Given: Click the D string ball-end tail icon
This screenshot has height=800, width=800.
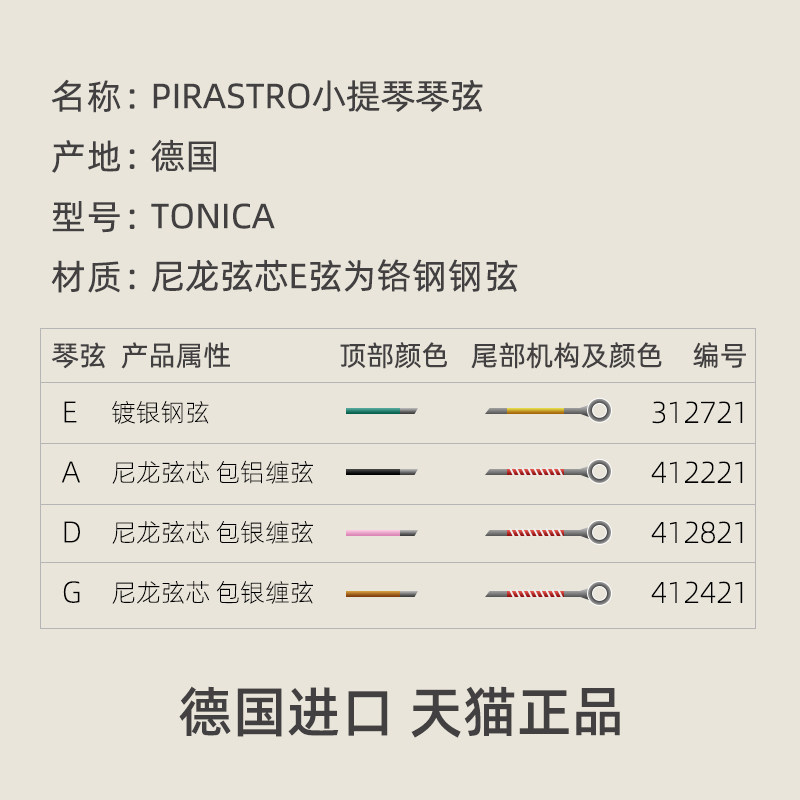Looking at the screenshot, I should 548,533.
